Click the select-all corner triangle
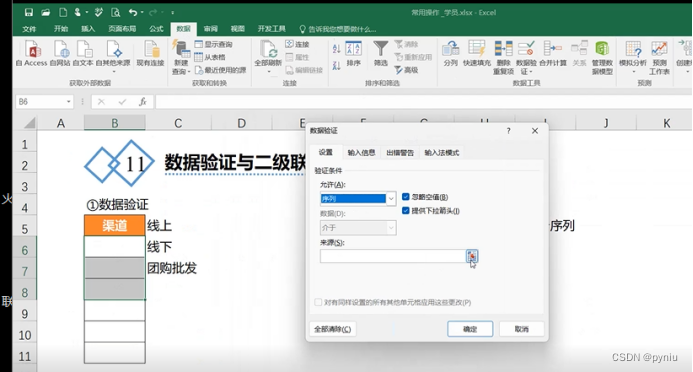Viewport: 693px width, 372px height. coord(29,122)
